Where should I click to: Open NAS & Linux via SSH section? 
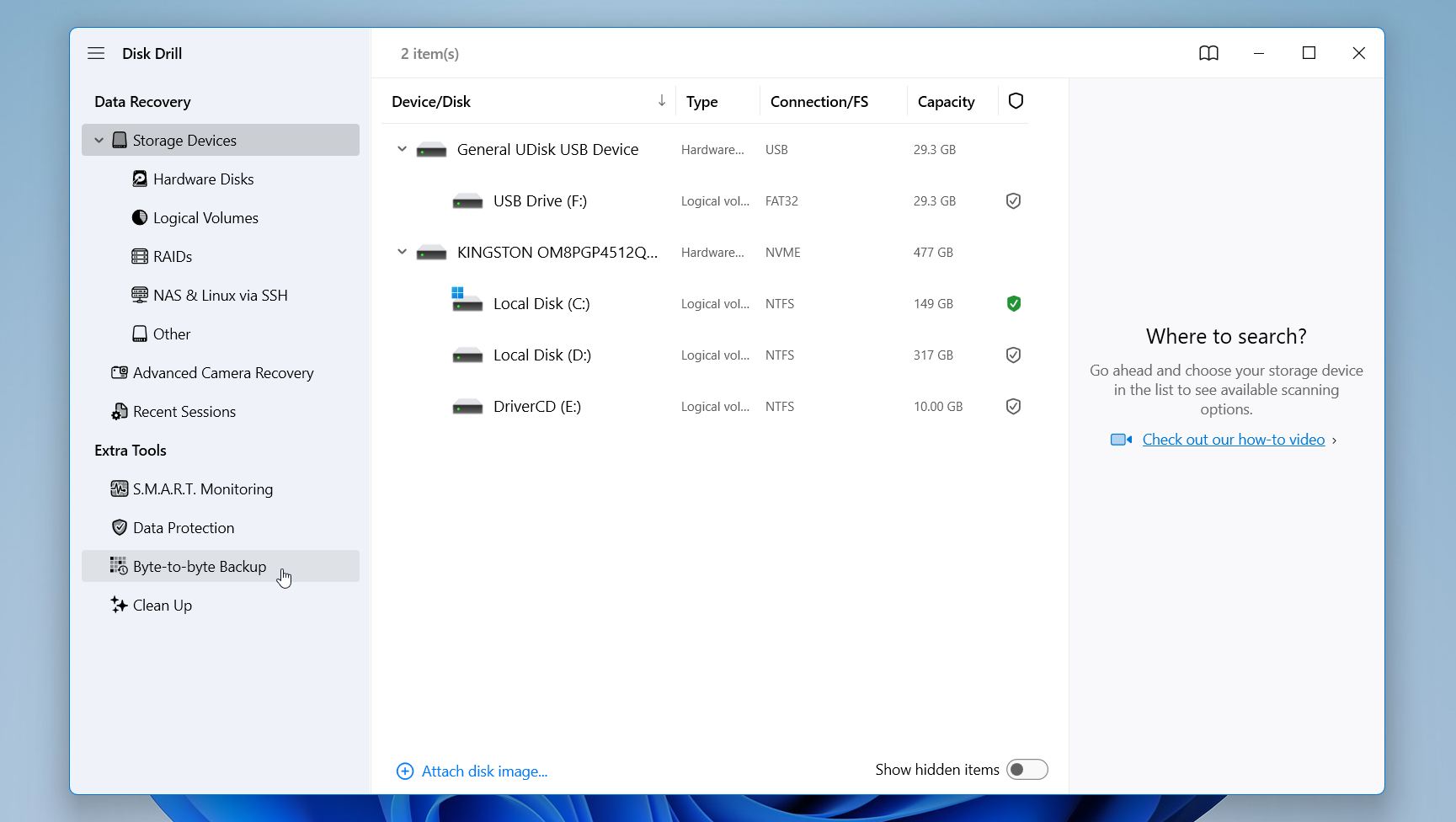(x=220, y=295)
